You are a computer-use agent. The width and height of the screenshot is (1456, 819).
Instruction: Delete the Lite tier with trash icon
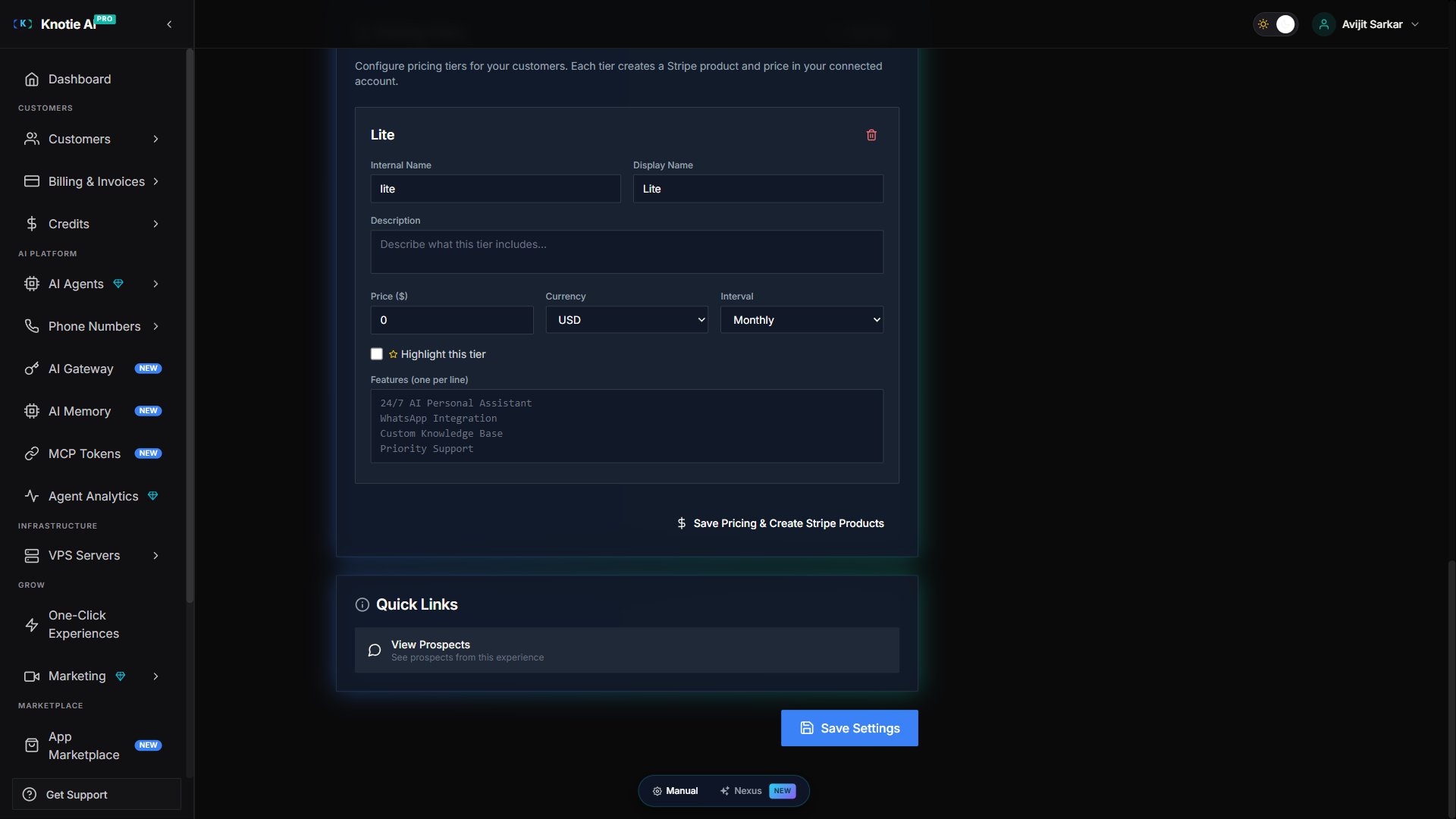tap(871, 135)
